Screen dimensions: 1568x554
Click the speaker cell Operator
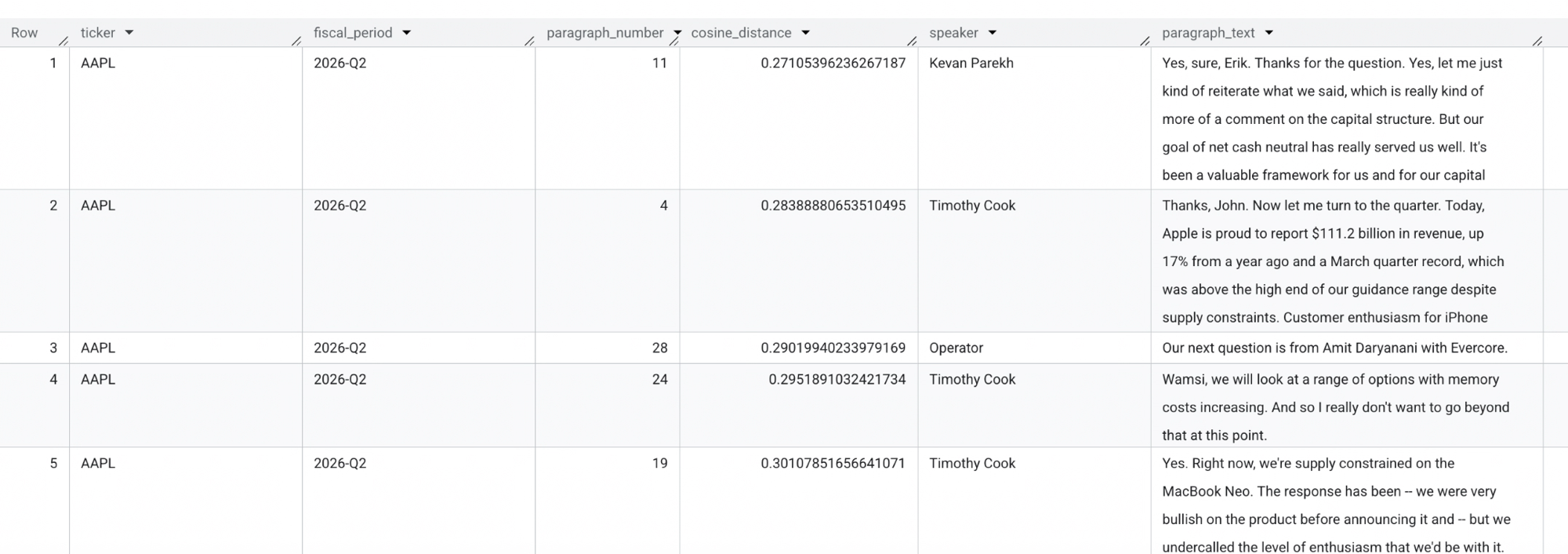[956, 348]
